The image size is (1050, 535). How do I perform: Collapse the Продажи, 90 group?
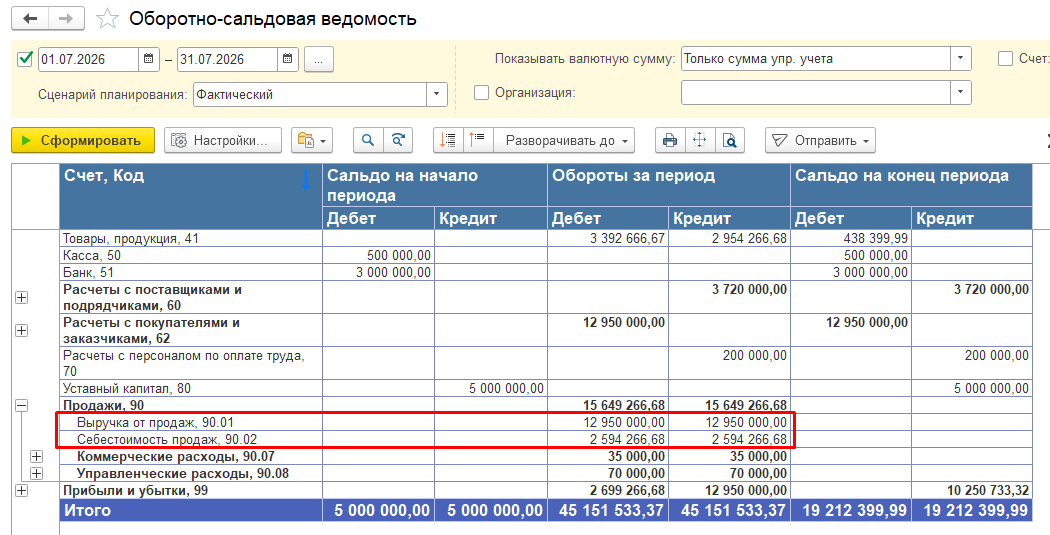(21, 405)
